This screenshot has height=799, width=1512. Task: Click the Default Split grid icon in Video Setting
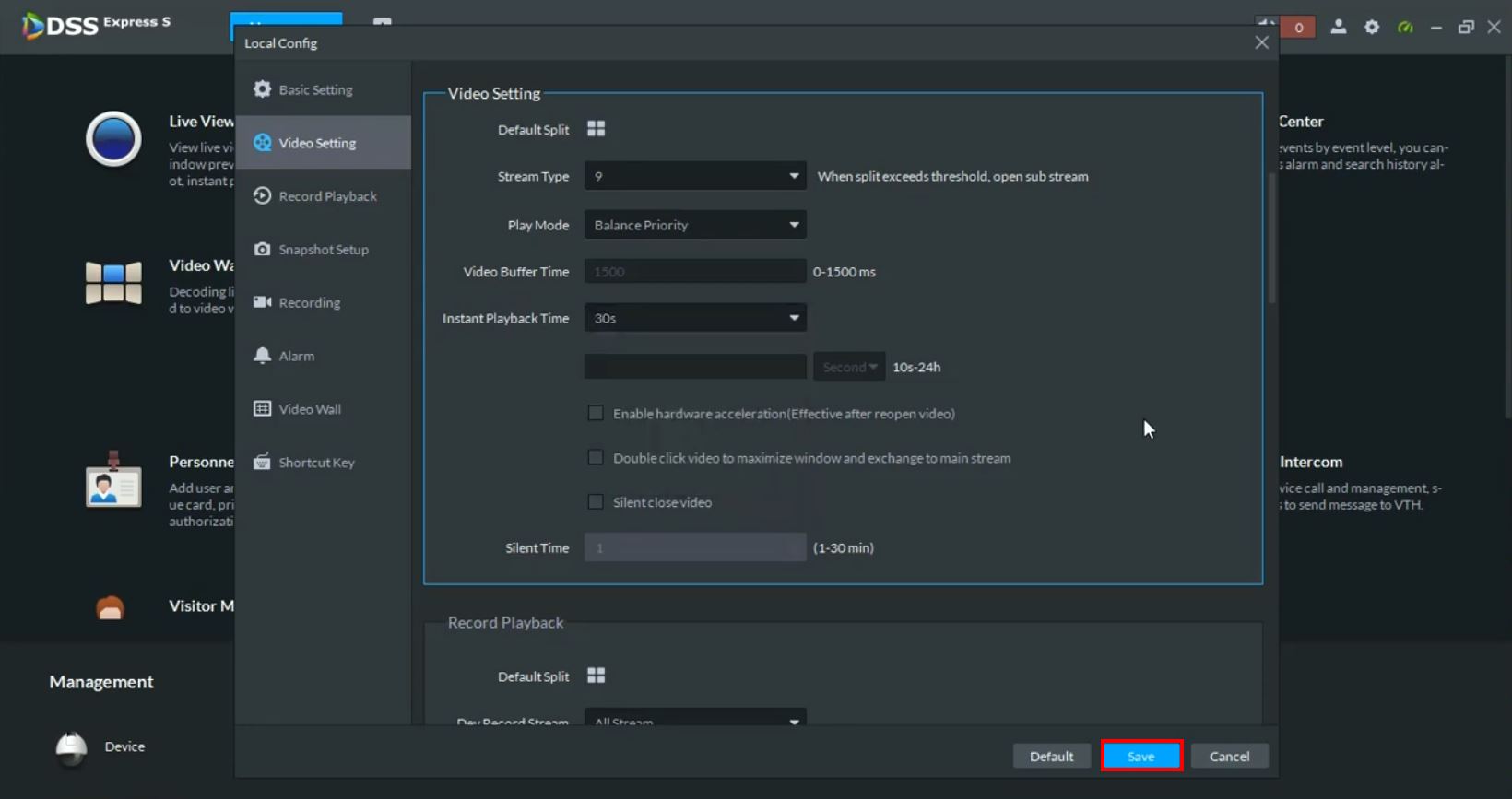click(596, 129)
